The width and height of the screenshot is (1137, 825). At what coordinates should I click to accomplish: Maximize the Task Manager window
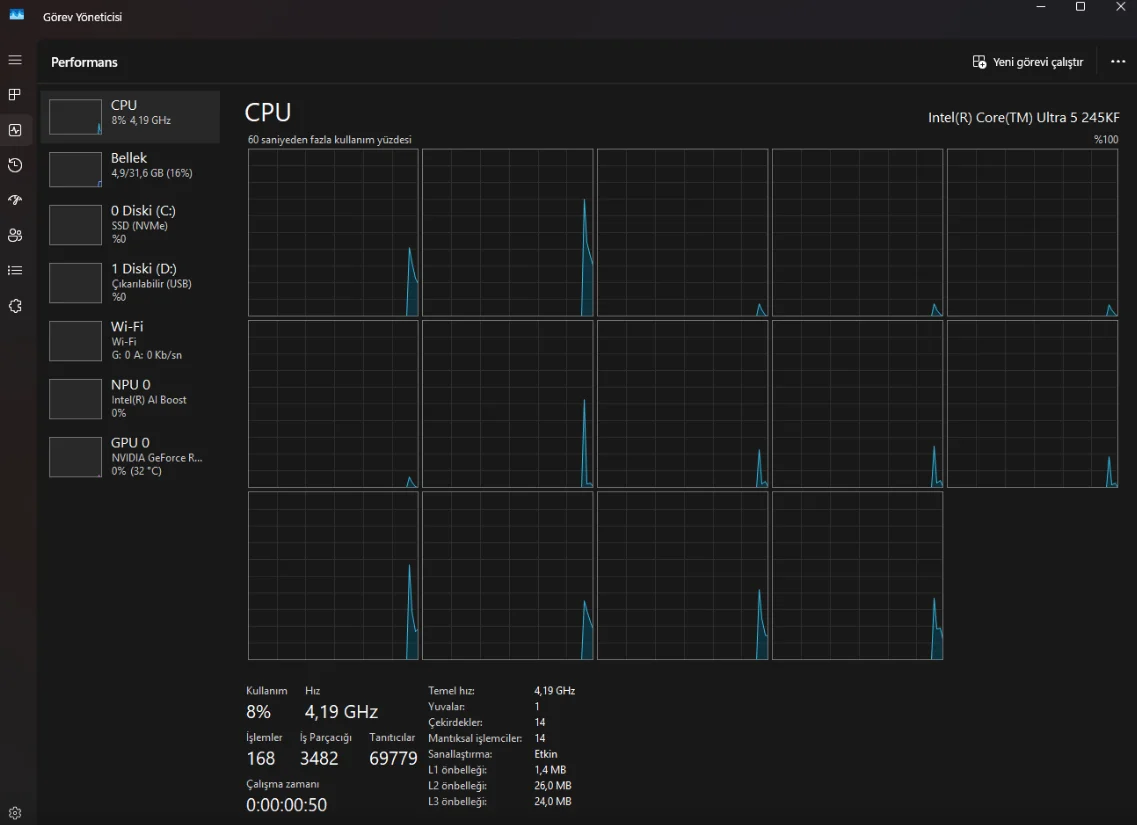pyautogui.click(x=1080, y=7)
